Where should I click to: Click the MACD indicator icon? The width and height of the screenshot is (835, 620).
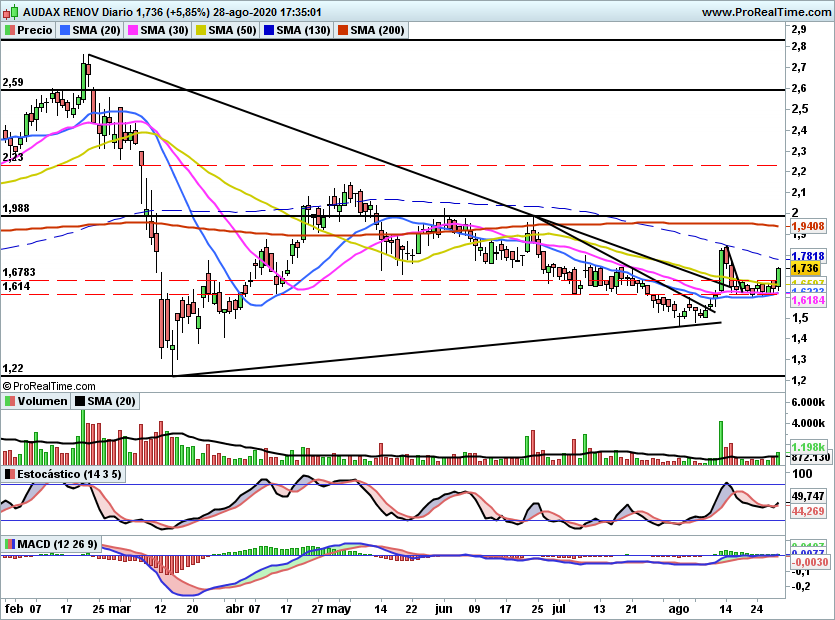coord(10,544)
